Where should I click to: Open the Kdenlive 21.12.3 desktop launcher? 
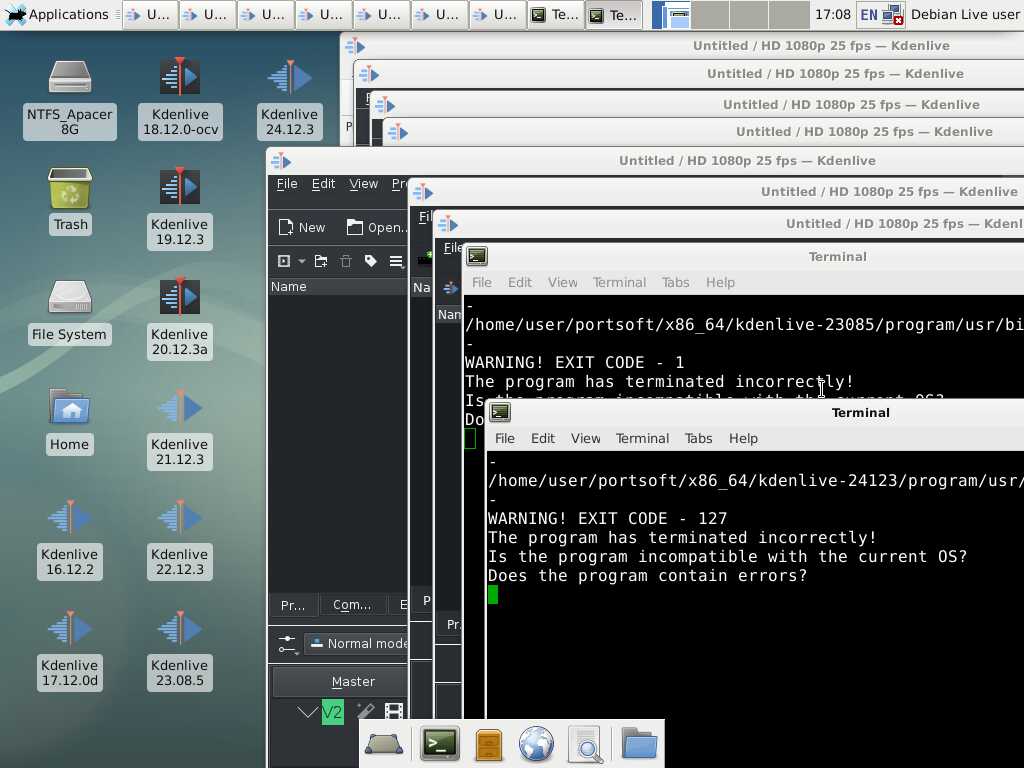pos(180,427)
